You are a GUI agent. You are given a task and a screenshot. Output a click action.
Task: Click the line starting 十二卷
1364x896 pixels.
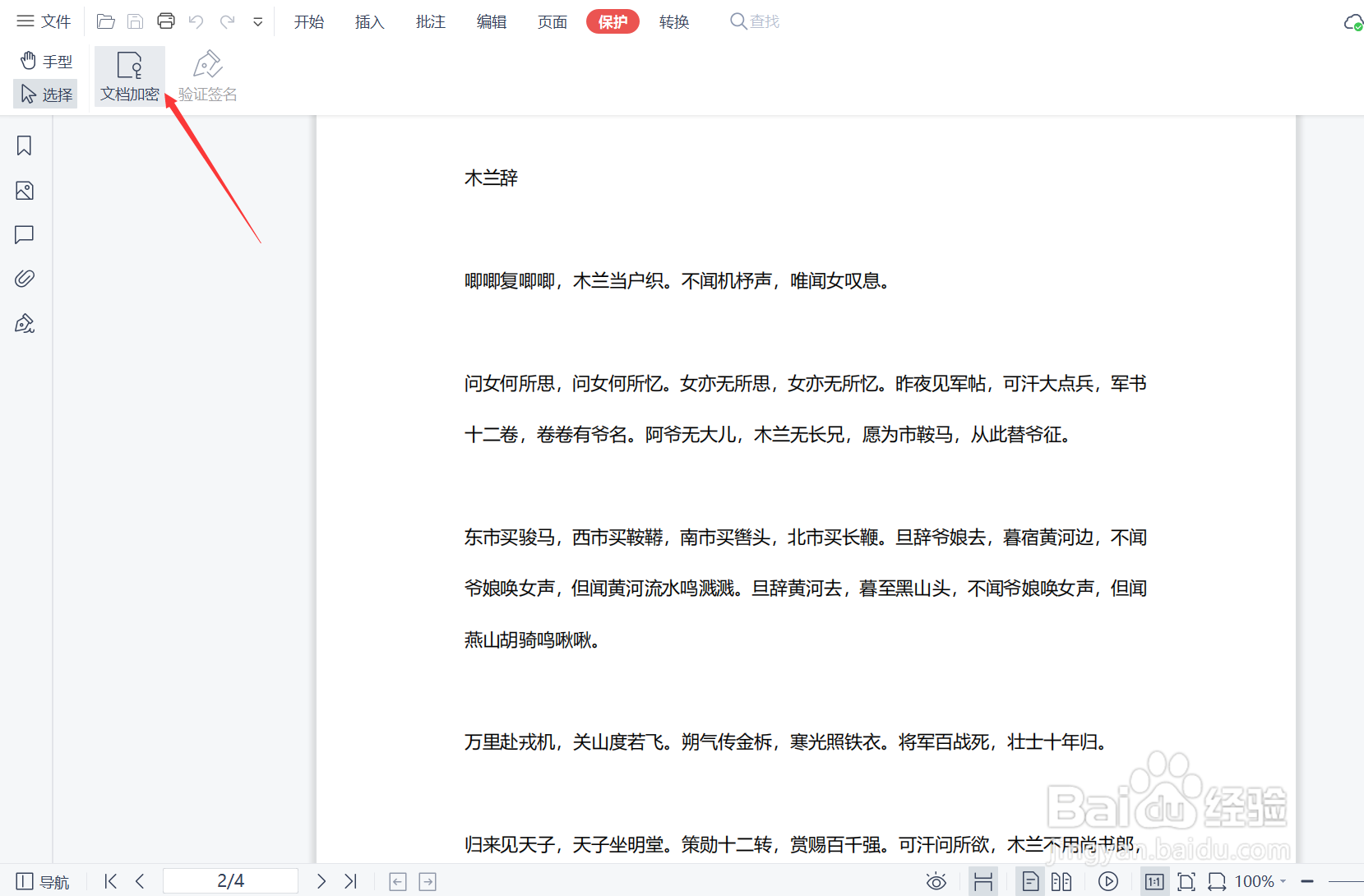(769, 435)
